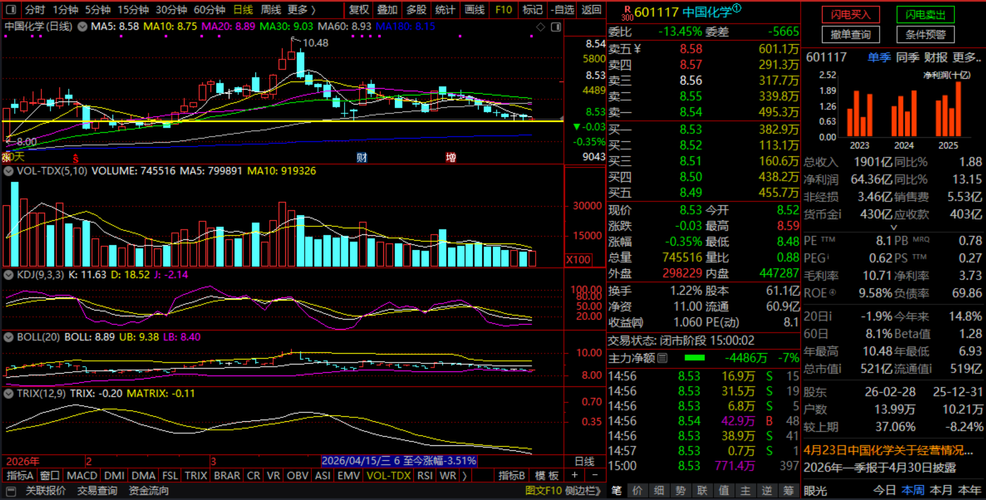
Task: Click the 2025 net profit bar group
Action: (948, 109)
